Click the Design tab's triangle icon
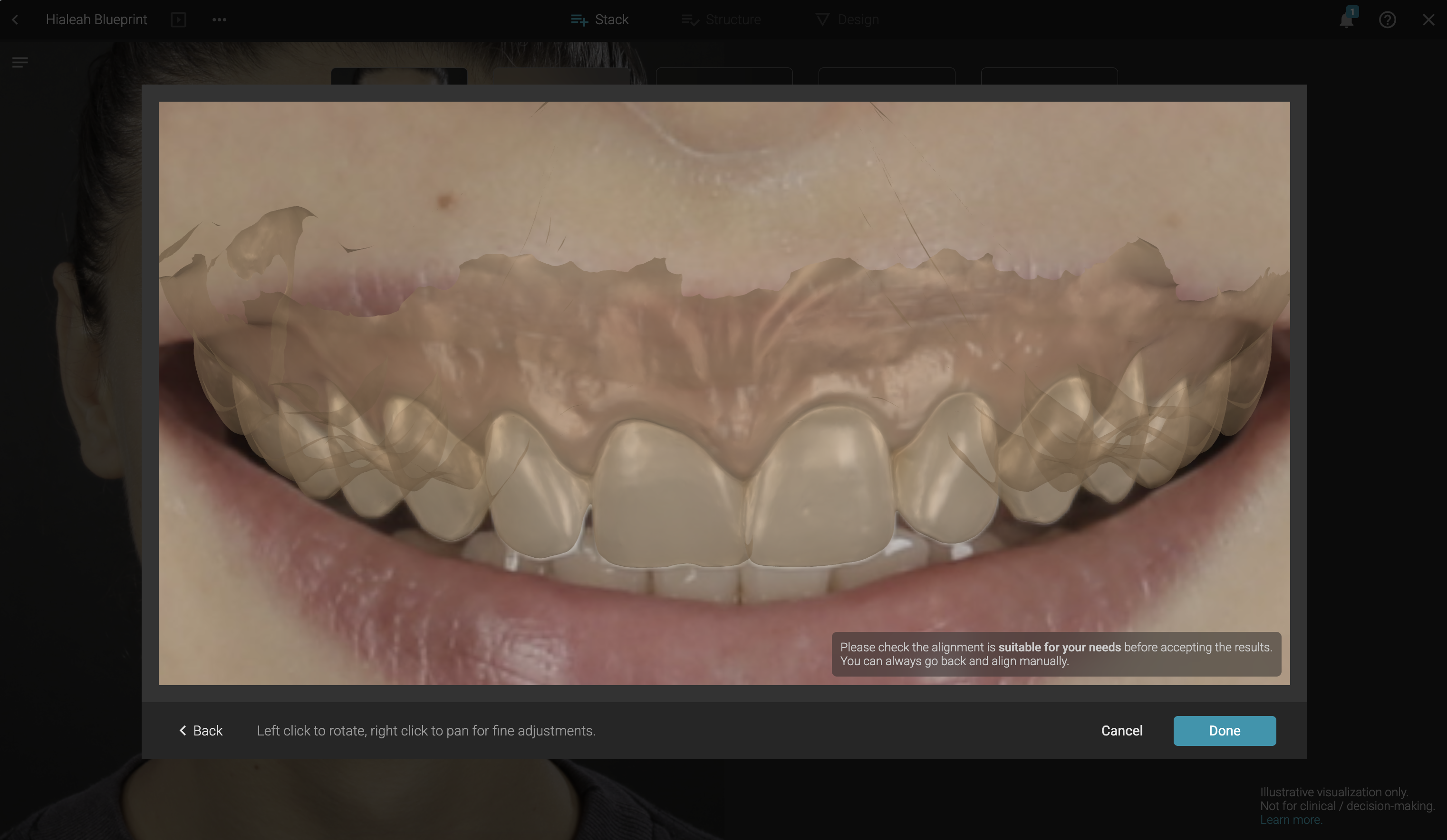The width and height of the screenshot is (1447, 840). click(822, 20)
